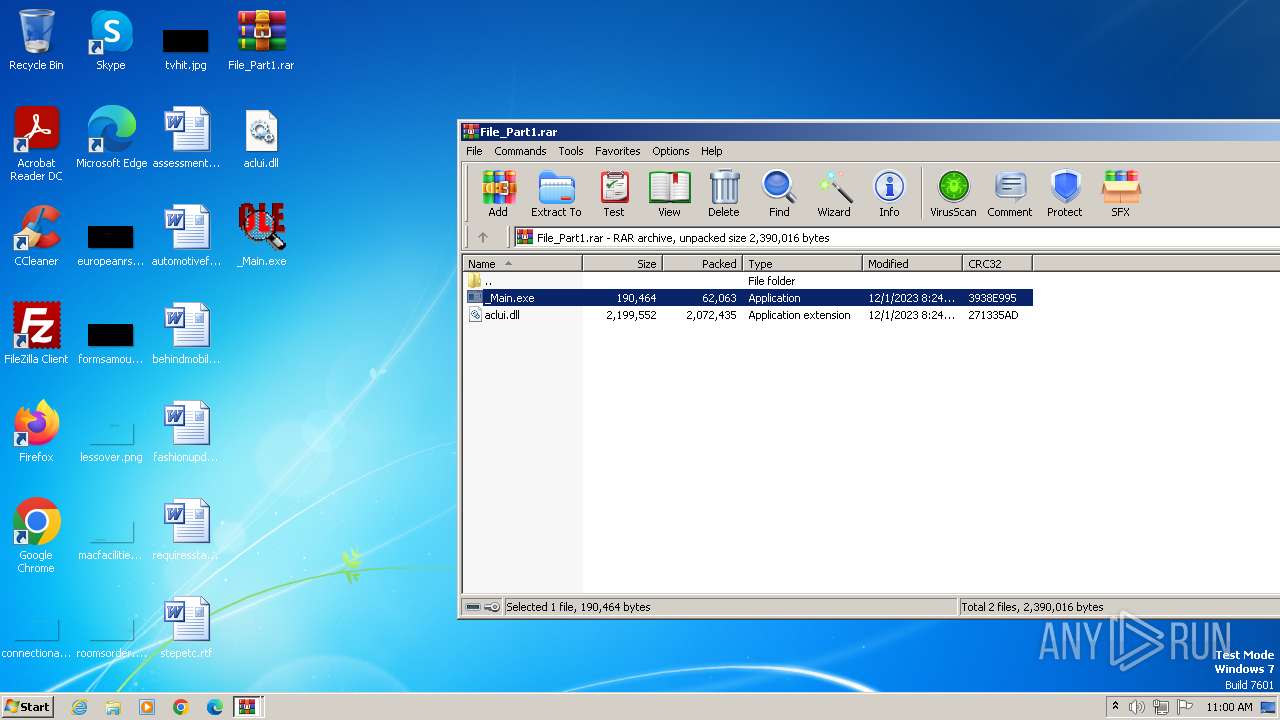Select the aclui.dll row in archive

click(748, 315)
